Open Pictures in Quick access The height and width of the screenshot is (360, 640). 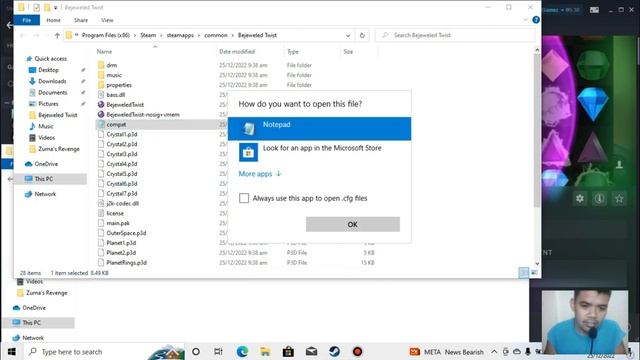tap(48, 104)
